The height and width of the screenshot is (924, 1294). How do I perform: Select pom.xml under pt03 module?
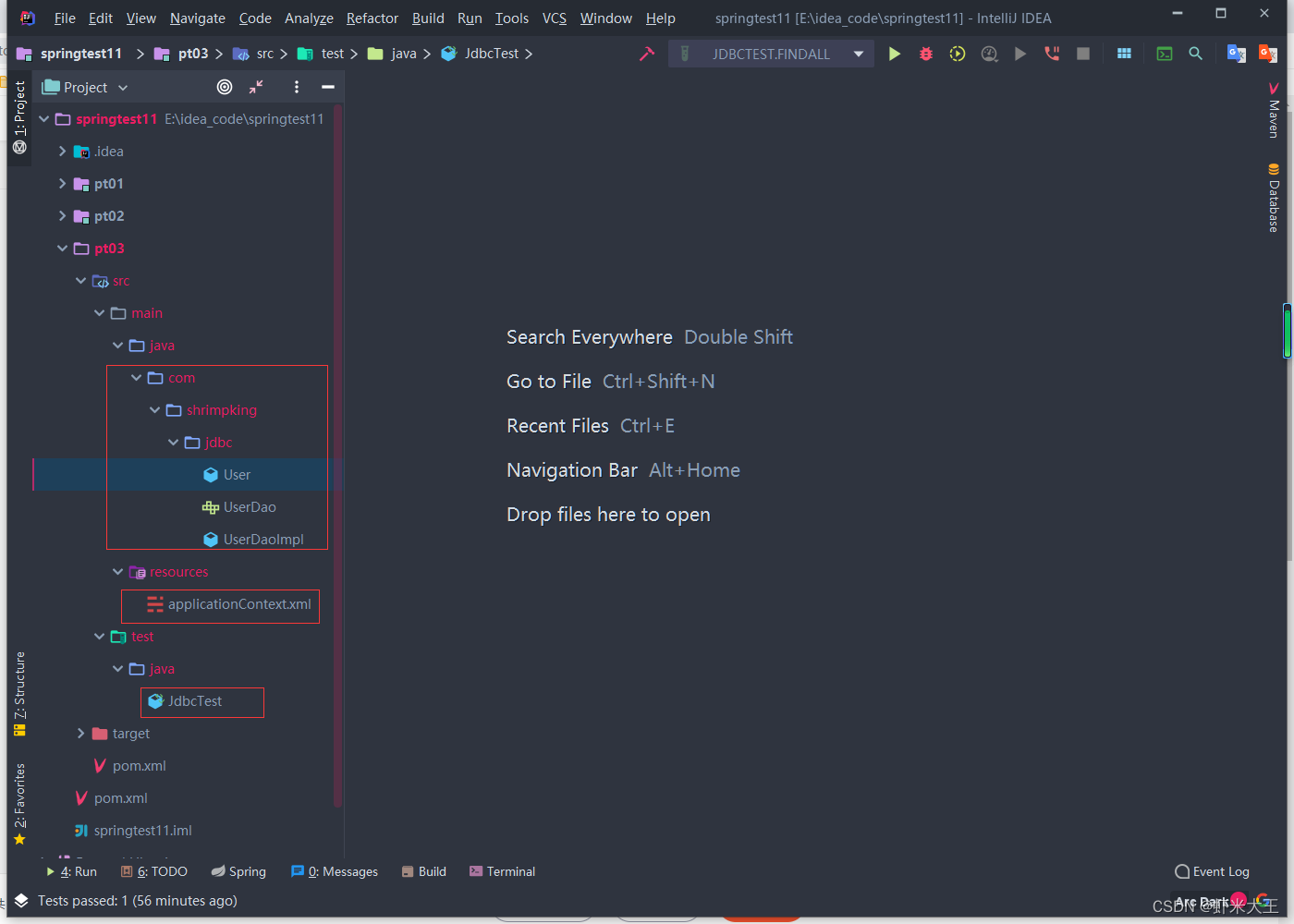tap(129, 766)
